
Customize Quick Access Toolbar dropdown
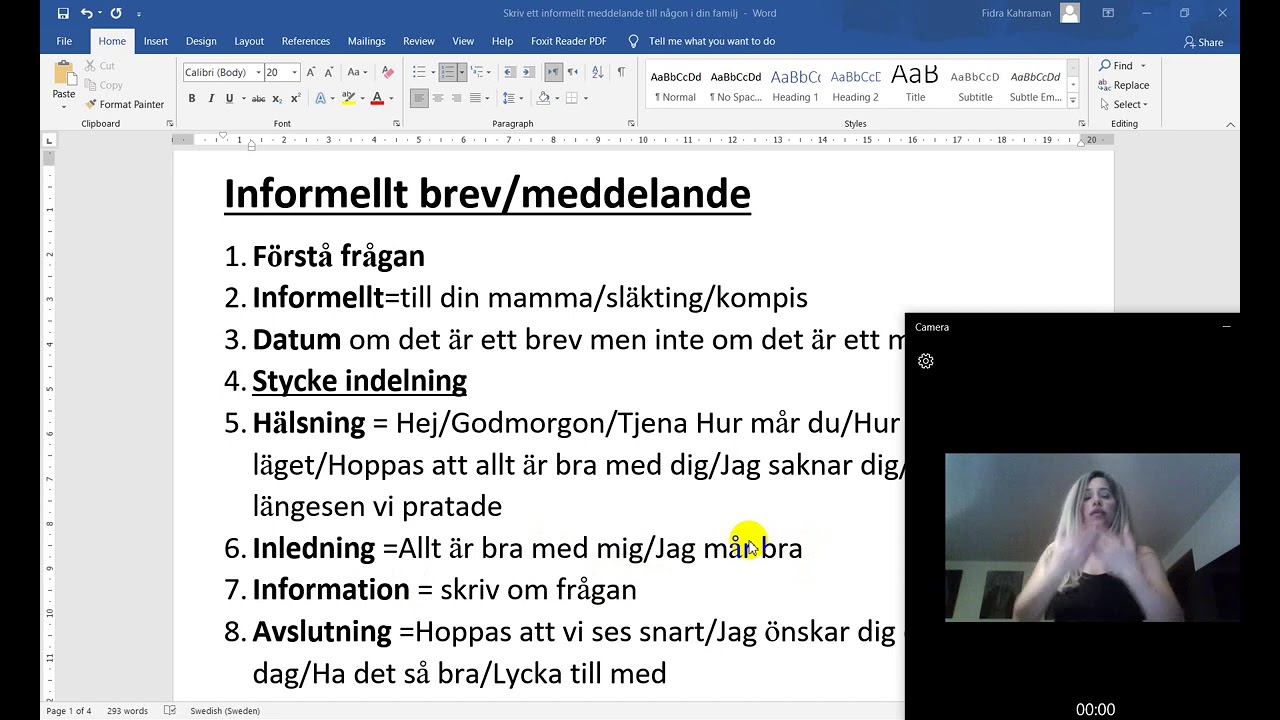point(138,14)
